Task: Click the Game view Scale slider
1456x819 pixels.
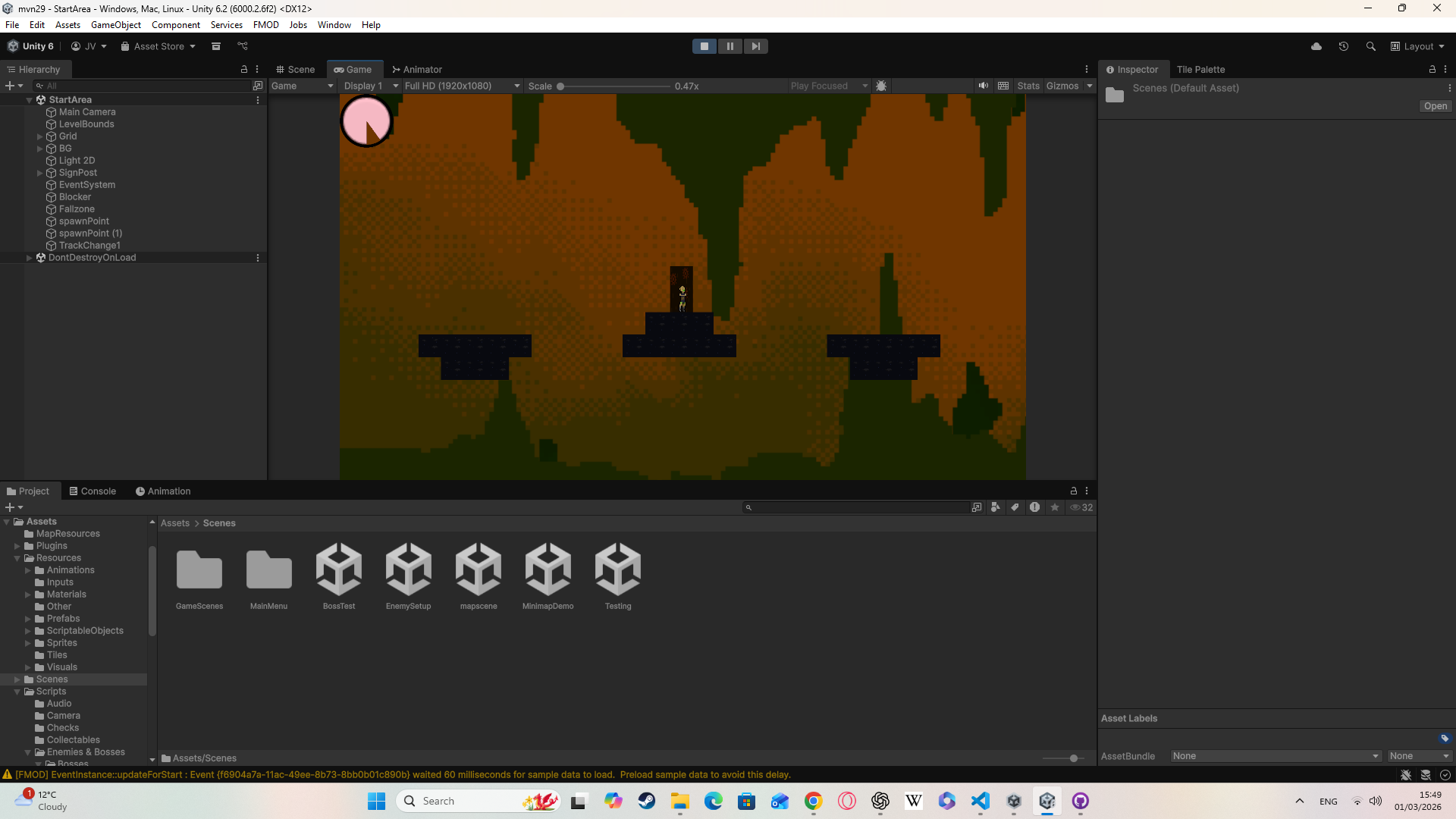Action: (x=614, y=86)
